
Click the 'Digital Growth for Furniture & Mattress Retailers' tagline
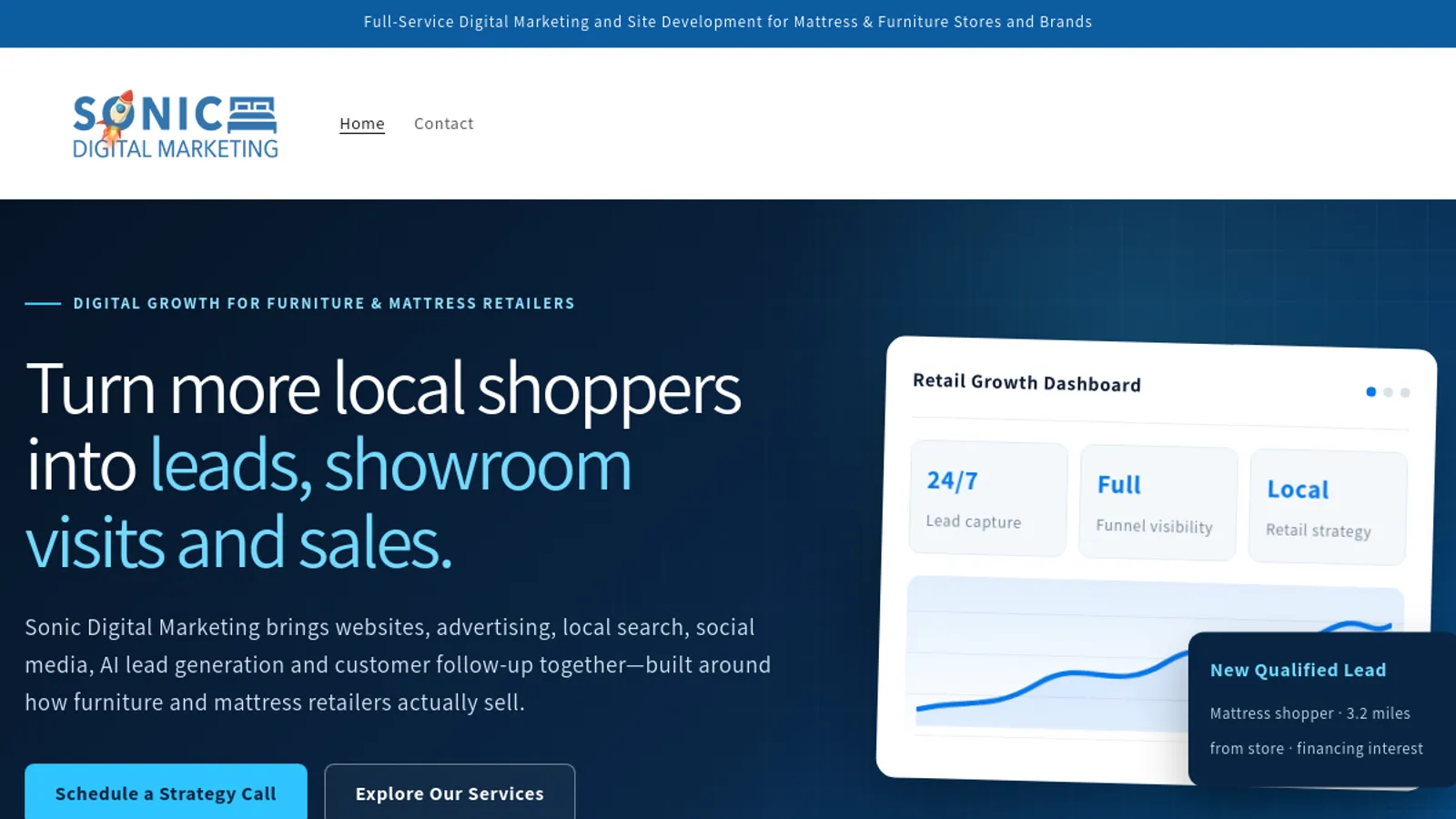(x=324, y=303)
